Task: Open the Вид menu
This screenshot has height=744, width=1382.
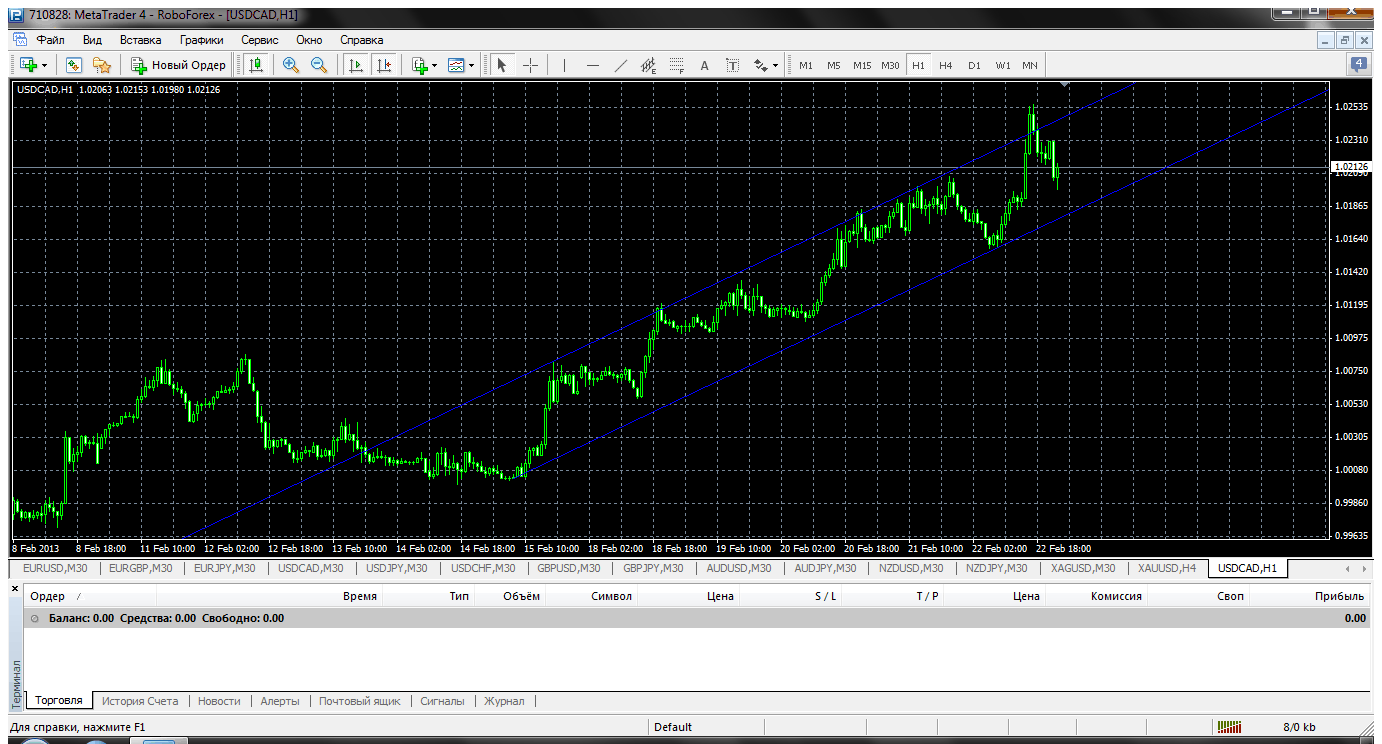Action: coord(92,40)
